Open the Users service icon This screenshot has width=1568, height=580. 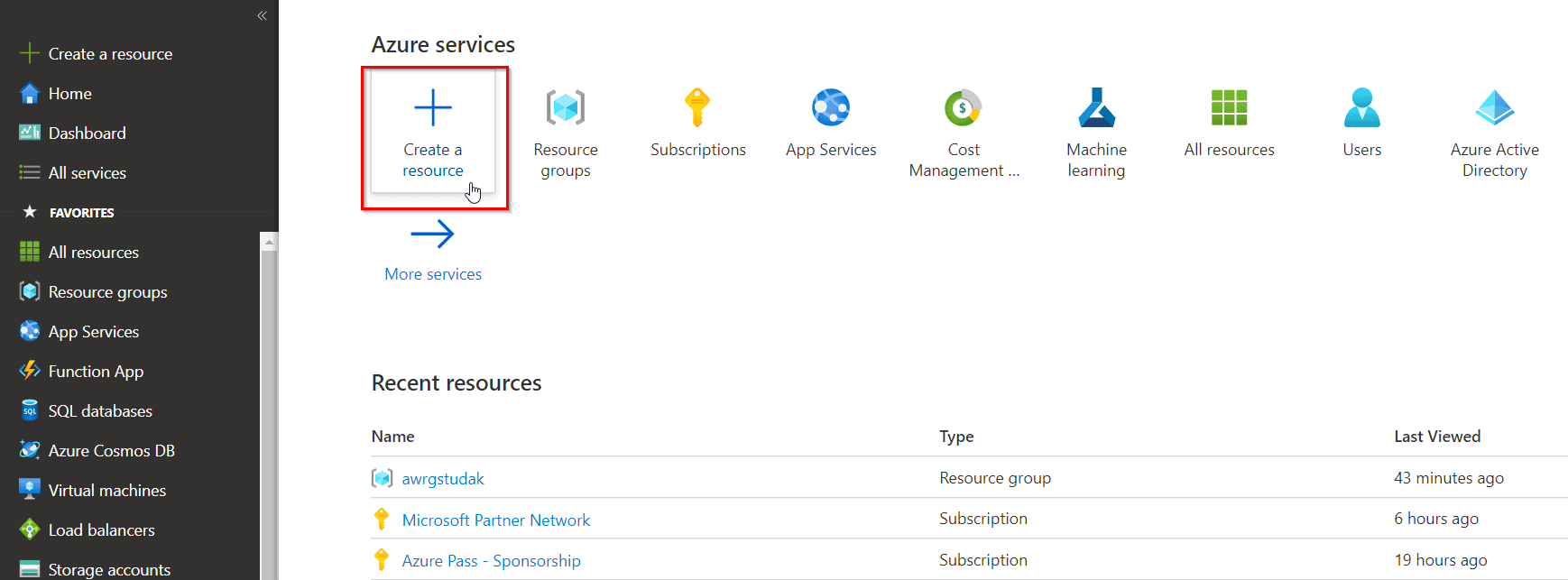[1361, 109]
